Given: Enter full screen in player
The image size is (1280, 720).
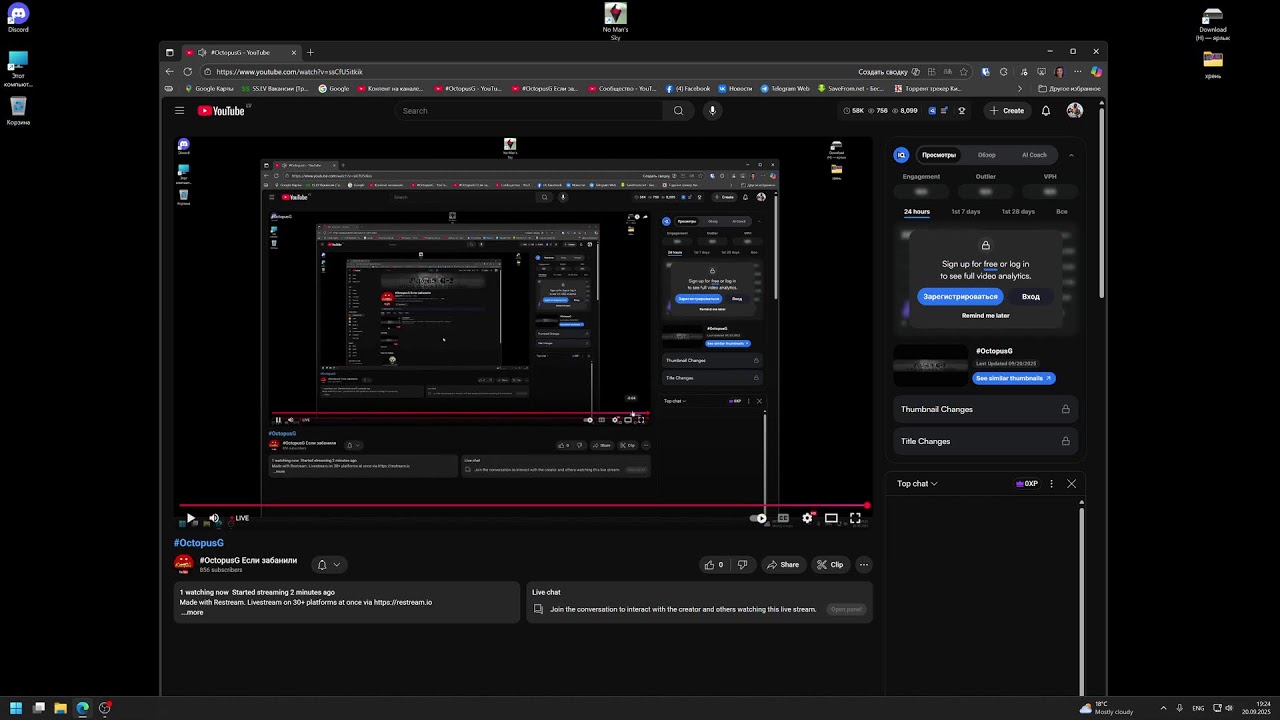Looking at the screenshot, I should 855,518.
